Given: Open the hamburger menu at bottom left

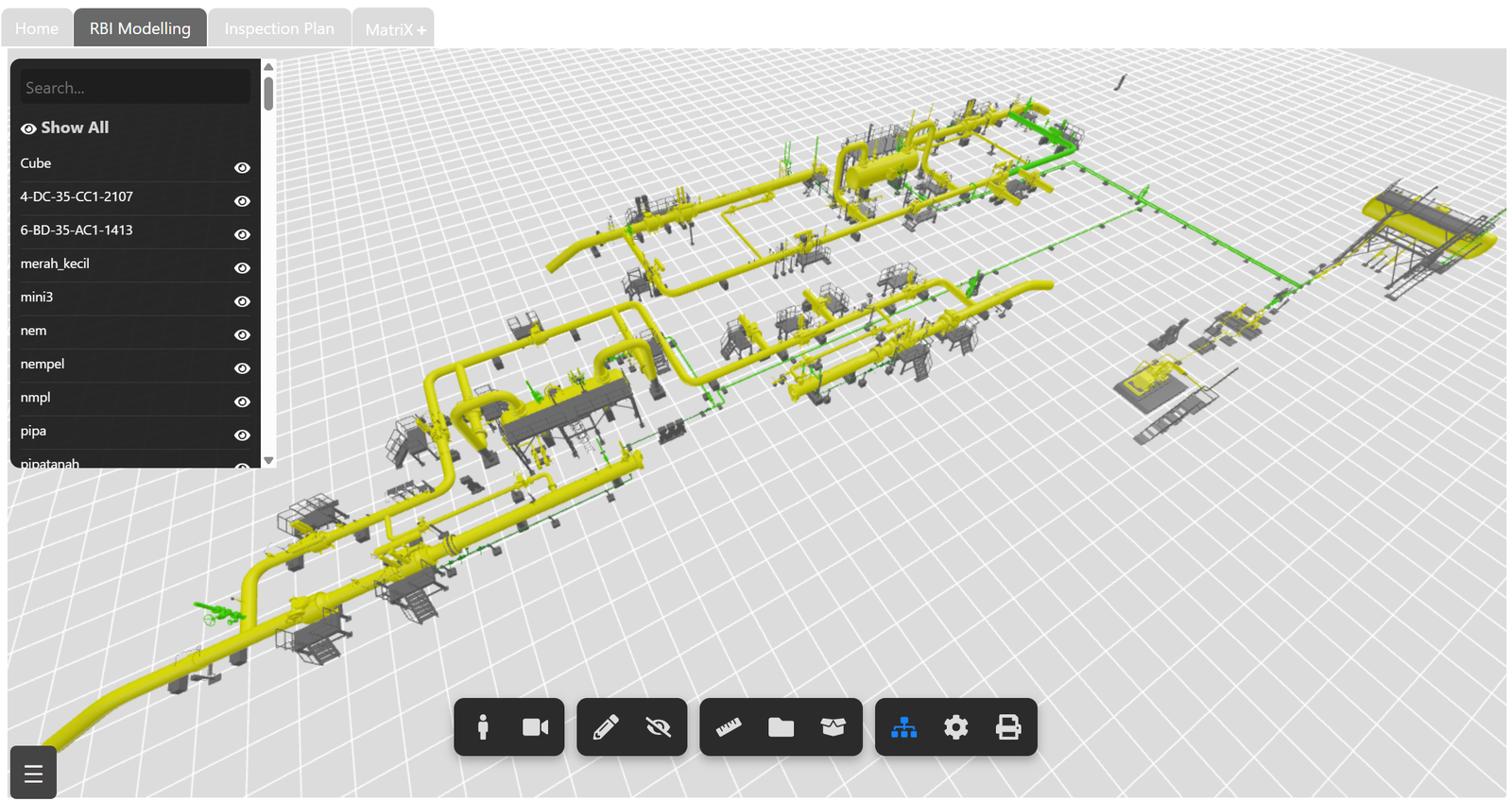Looking at the screenshot, I should click(x=33, y=774).
